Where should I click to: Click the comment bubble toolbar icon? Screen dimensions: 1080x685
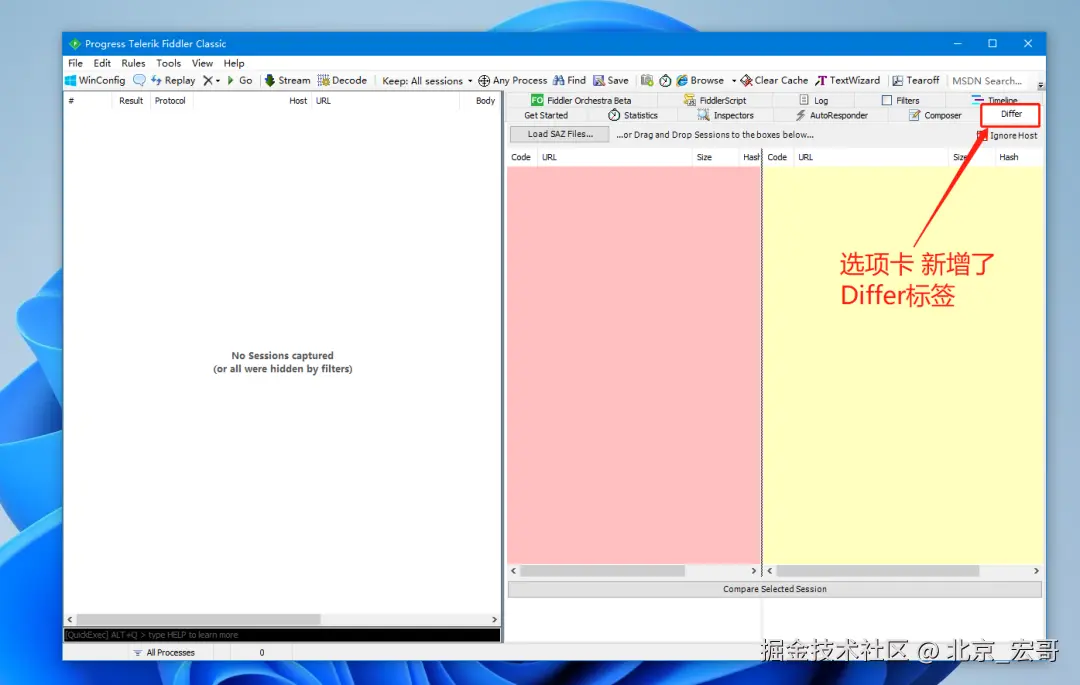point(139,81)
